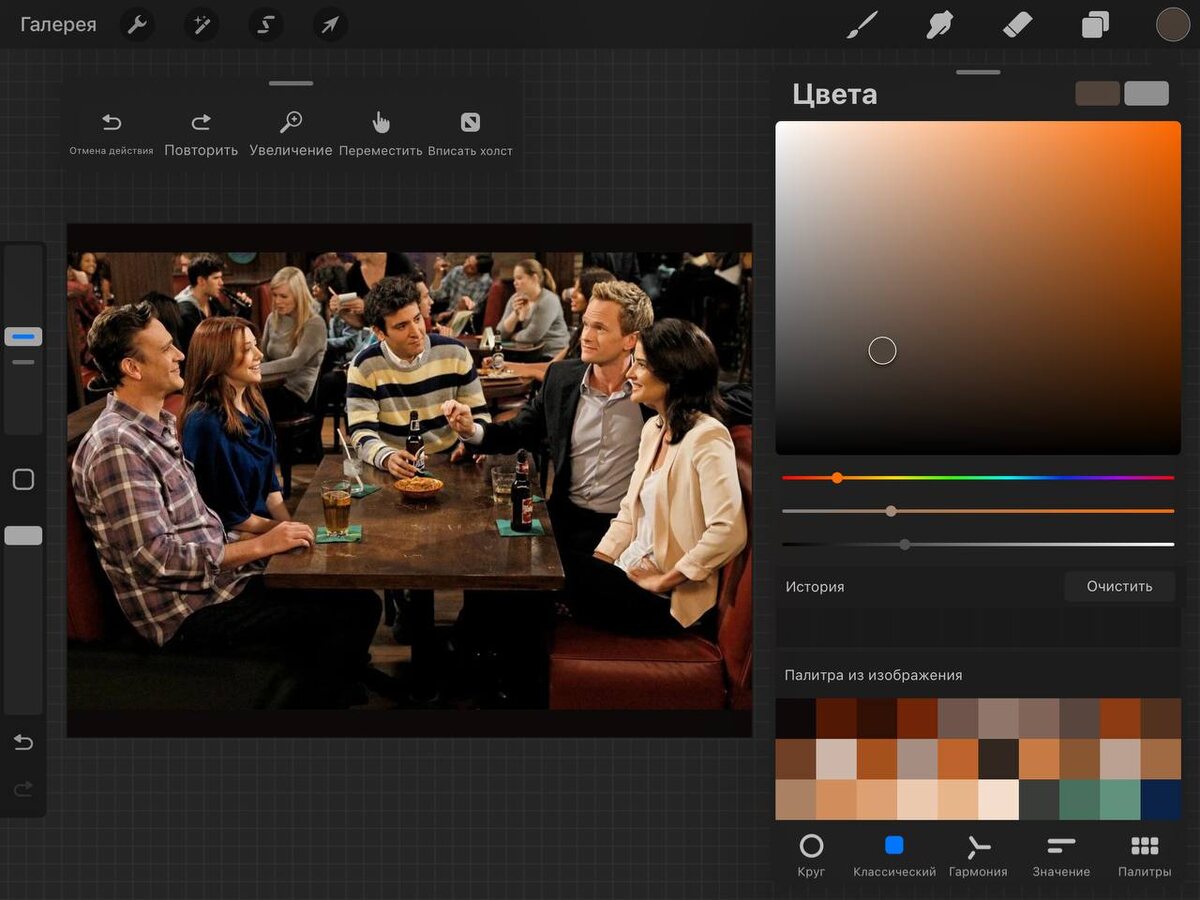Tap the active color circle in top bar
This screenshot has width=1200, height=900.
click(1173, 25)
